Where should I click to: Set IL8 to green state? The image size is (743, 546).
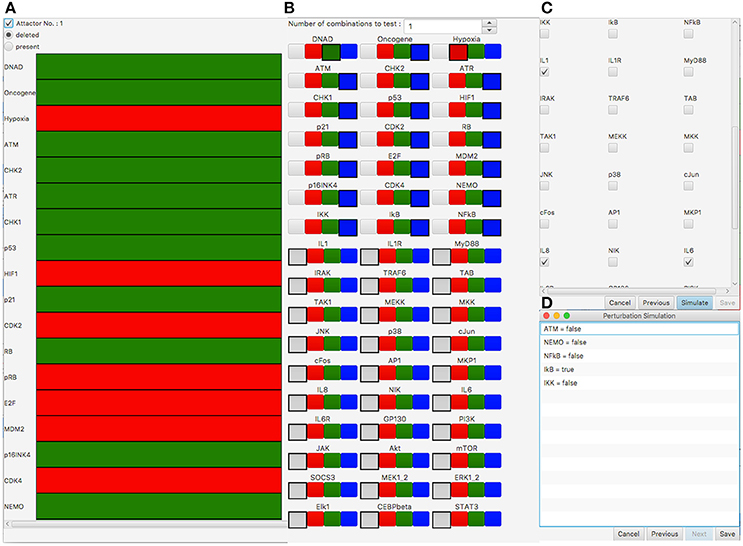[332, 402]
